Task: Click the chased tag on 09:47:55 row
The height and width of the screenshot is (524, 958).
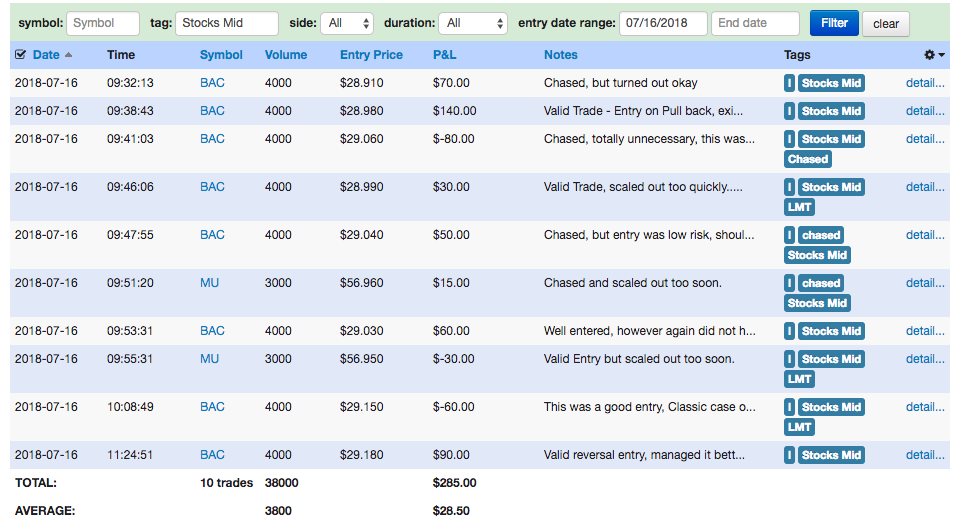Action: pyautogui.click(x=821, y=235)
